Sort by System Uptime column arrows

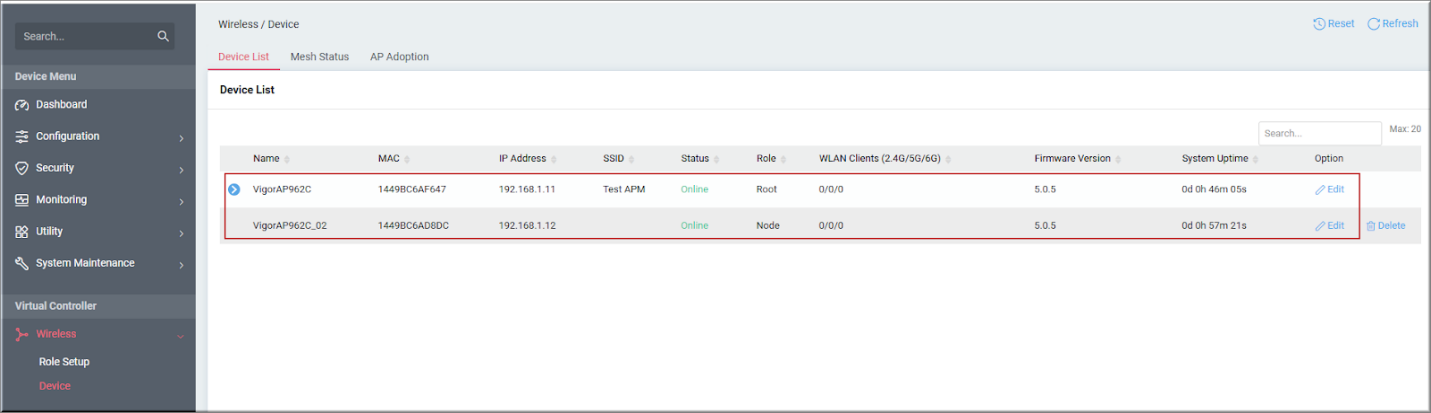tap(1255, 159)
